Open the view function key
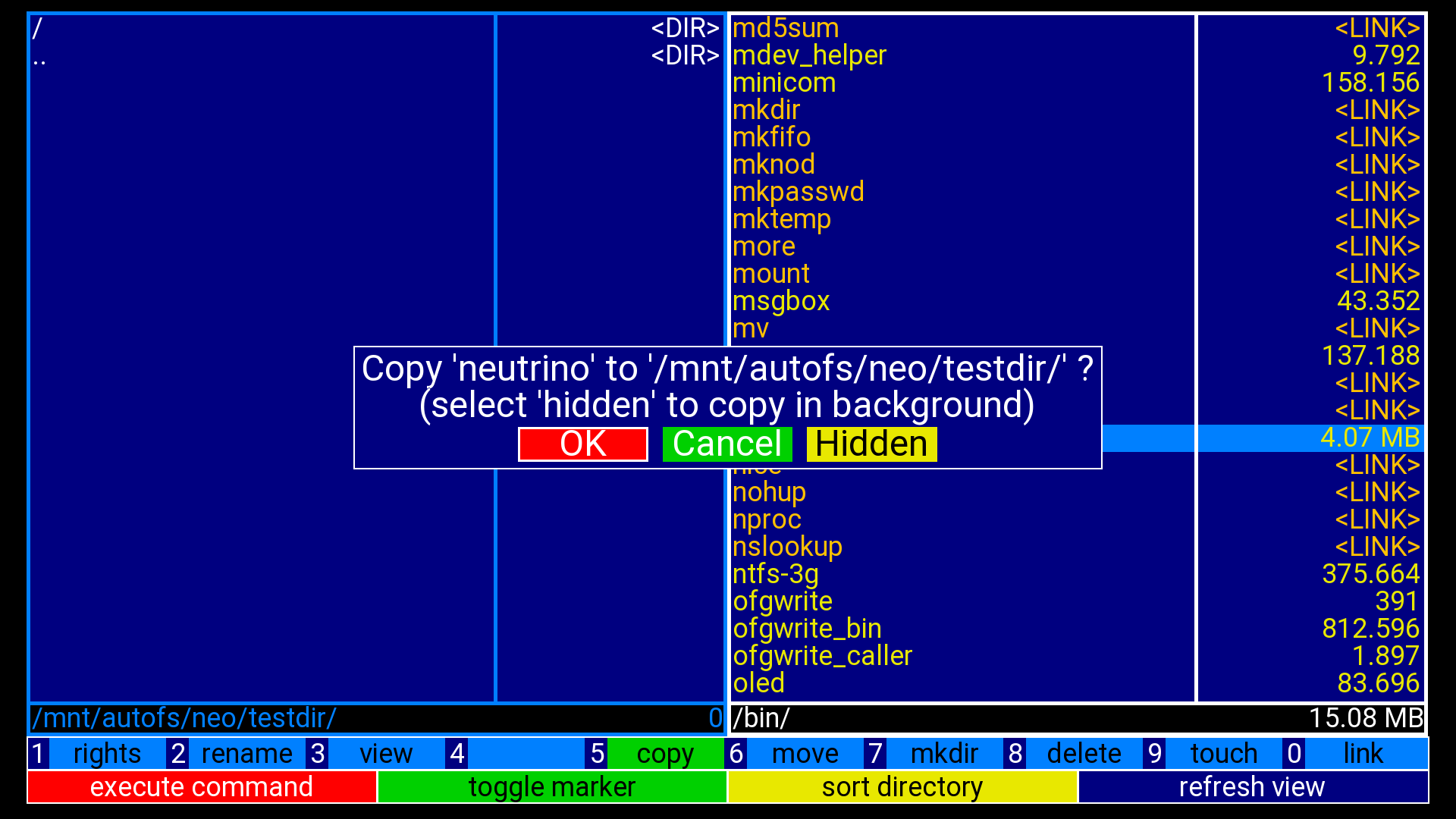Screen dimensions: 1456x819 [x=385, y=754]
